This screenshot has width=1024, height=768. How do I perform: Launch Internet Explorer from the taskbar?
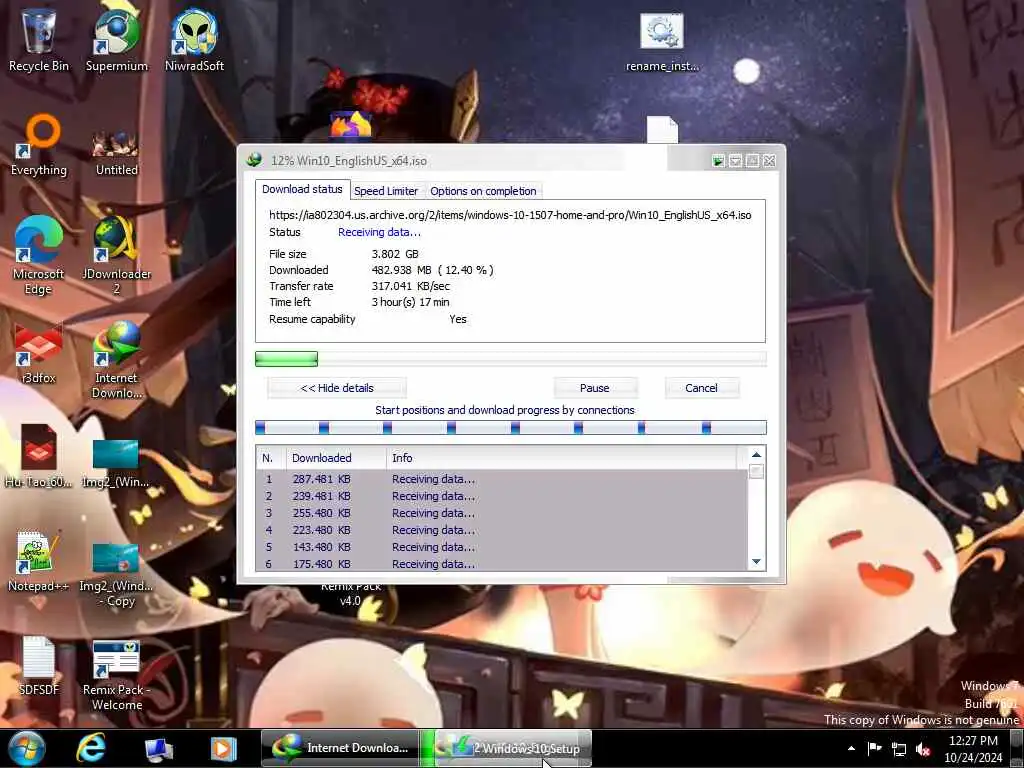(x=91, y=748)
